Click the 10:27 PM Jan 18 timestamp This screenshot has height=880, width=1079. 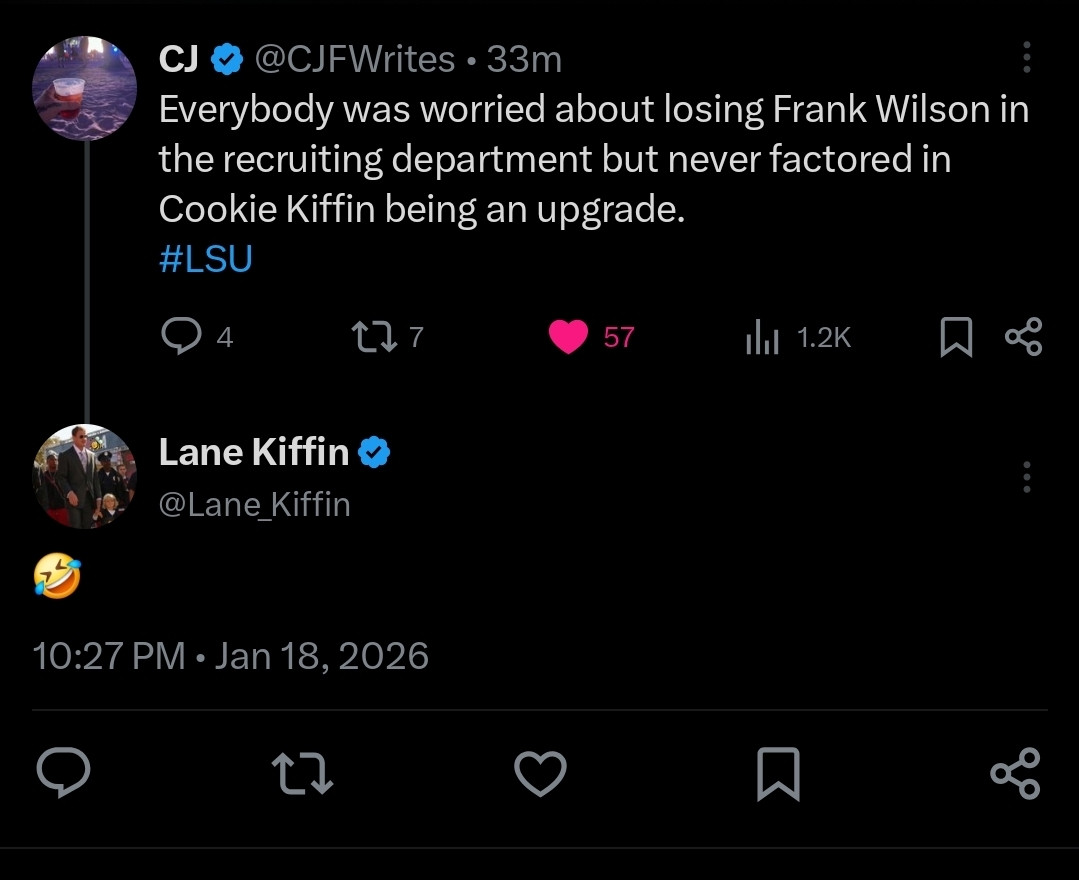(230, 656)
